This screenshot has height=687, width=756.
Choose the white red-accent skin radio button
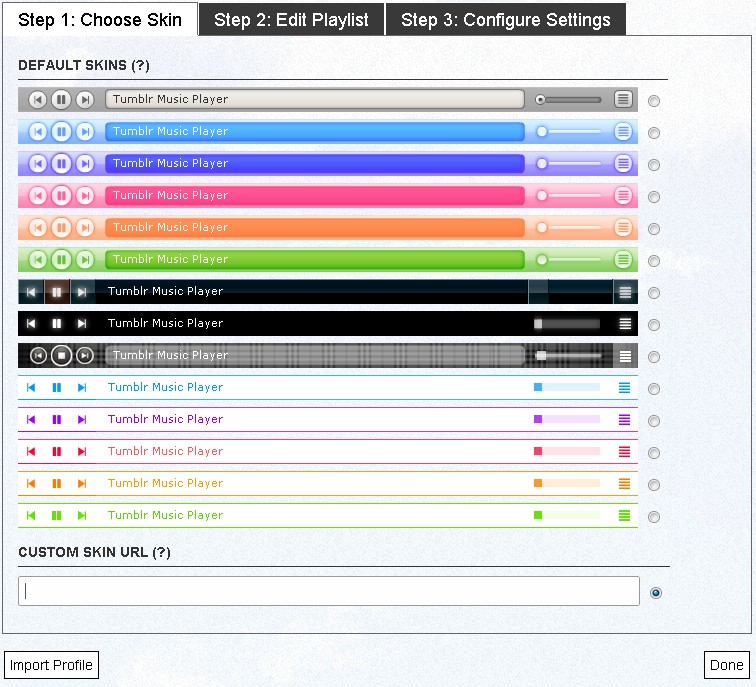[x=654, y=453]
